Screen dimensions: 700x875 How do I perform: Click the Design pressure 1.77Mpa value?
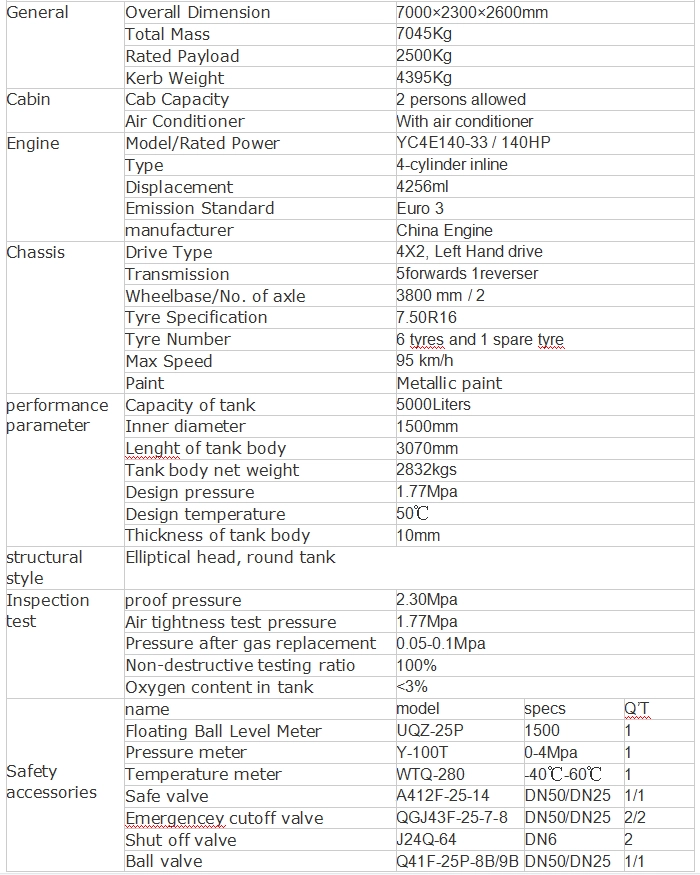[x=427, y=492]
